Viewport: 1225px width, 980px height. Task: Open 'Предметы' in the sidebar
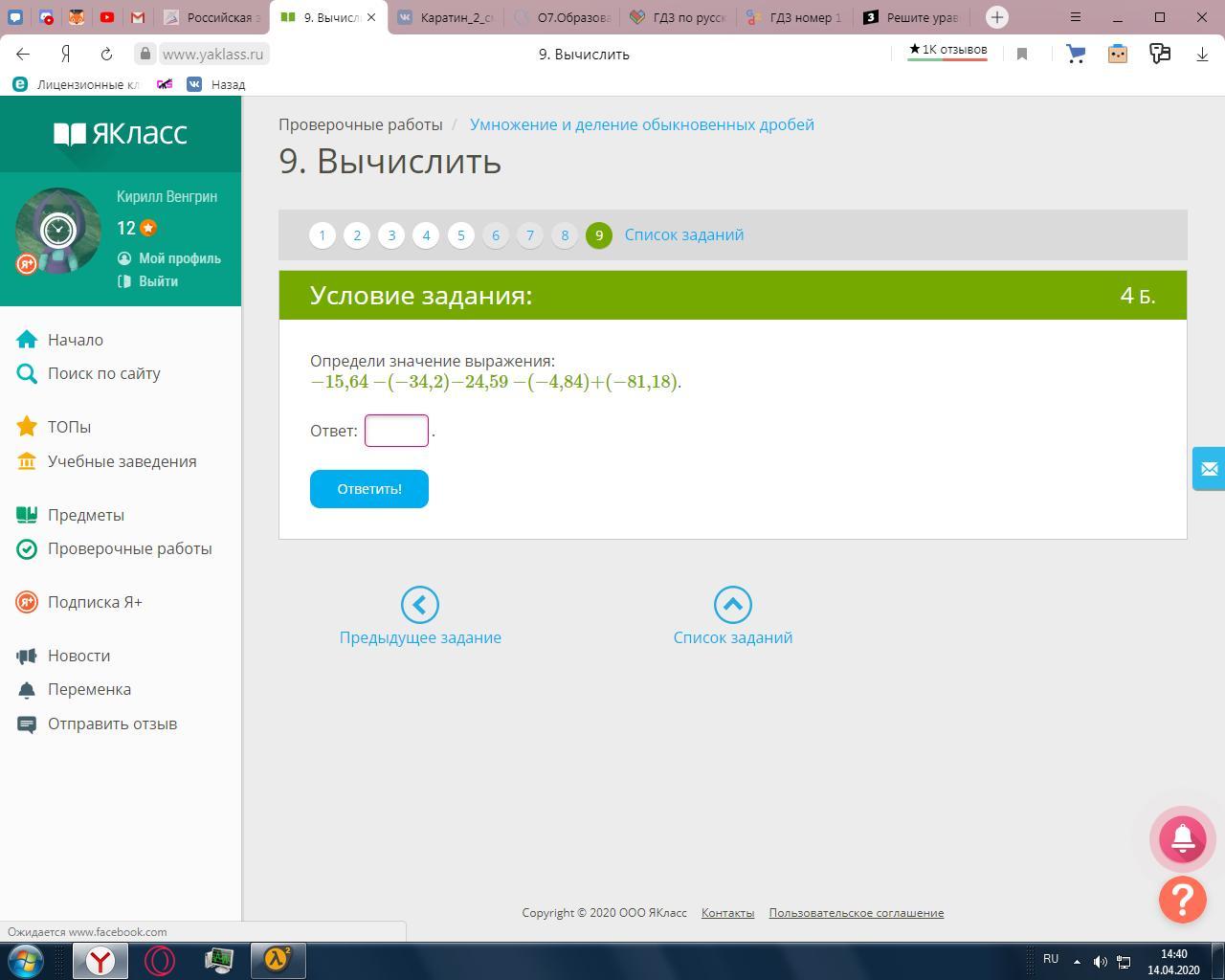tap(71, 515)
